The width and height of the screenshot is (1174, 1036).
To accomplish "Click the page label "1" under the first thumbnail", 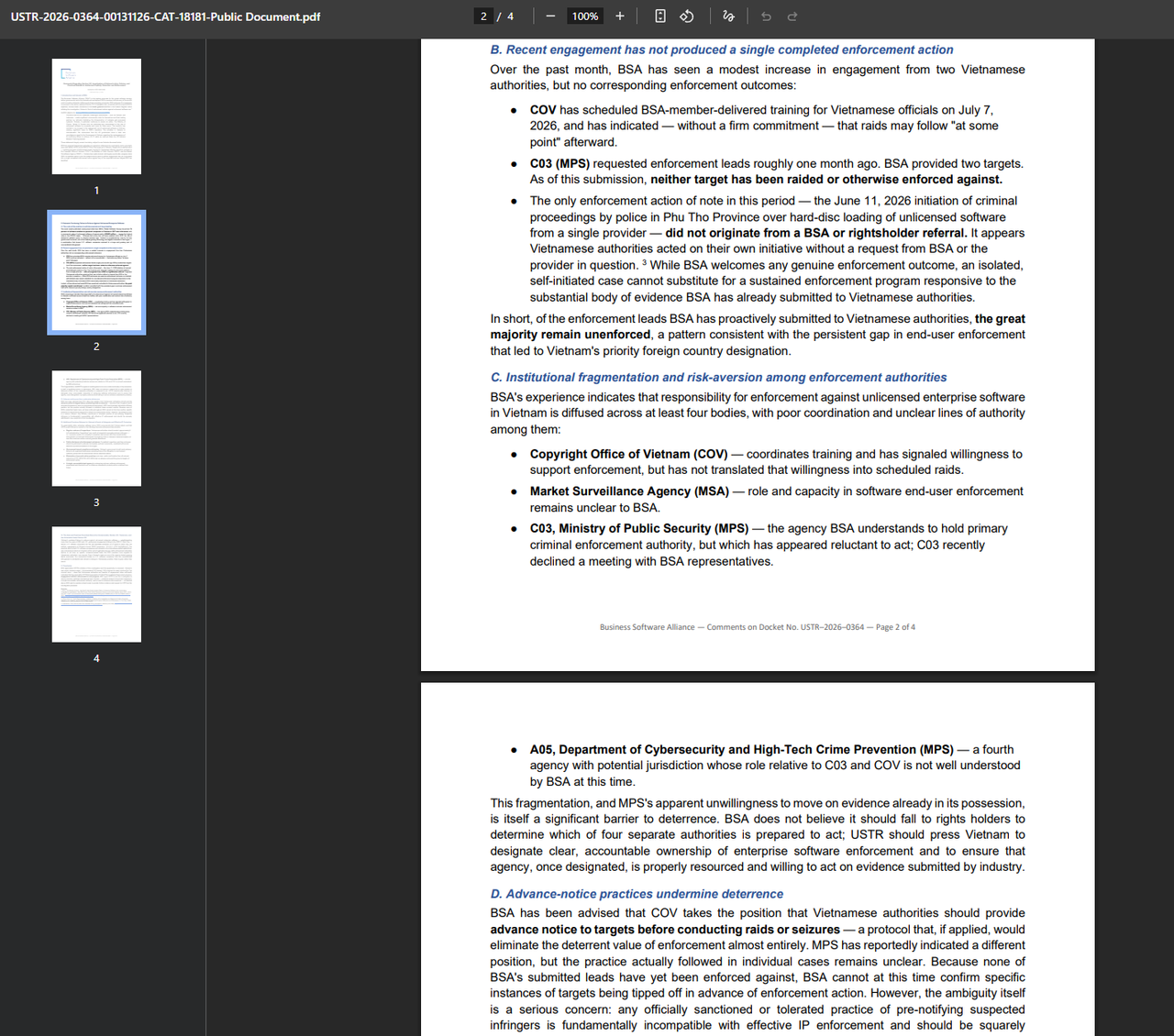I will pos(96,191).
